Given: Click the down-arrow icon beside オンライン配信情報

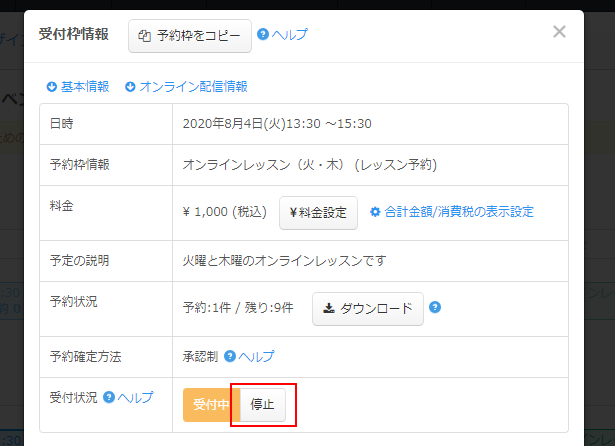Looking at the screenshot, I should coord(130,87).
